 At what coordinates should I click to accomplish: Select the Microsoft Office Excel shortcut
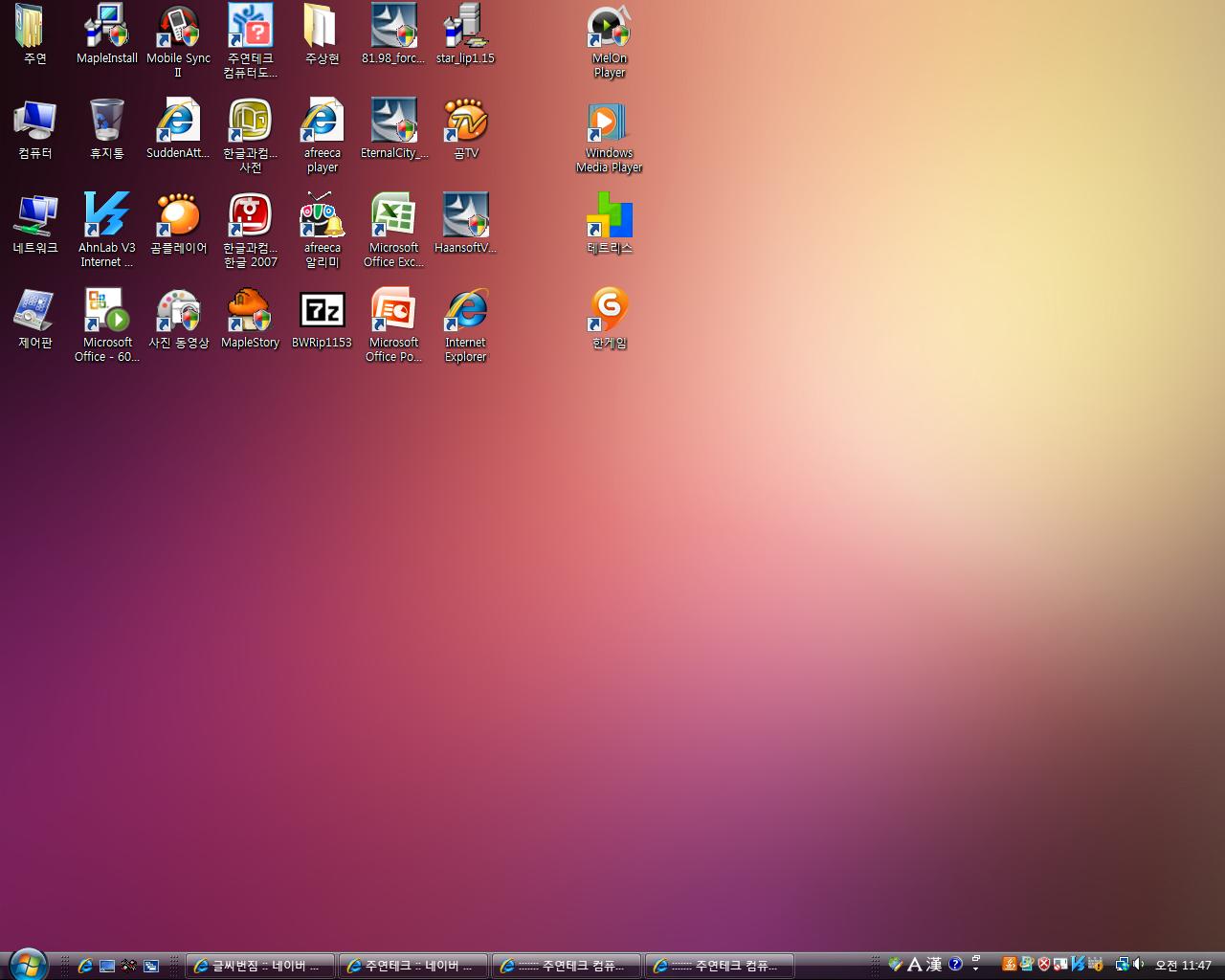(393, 230)
